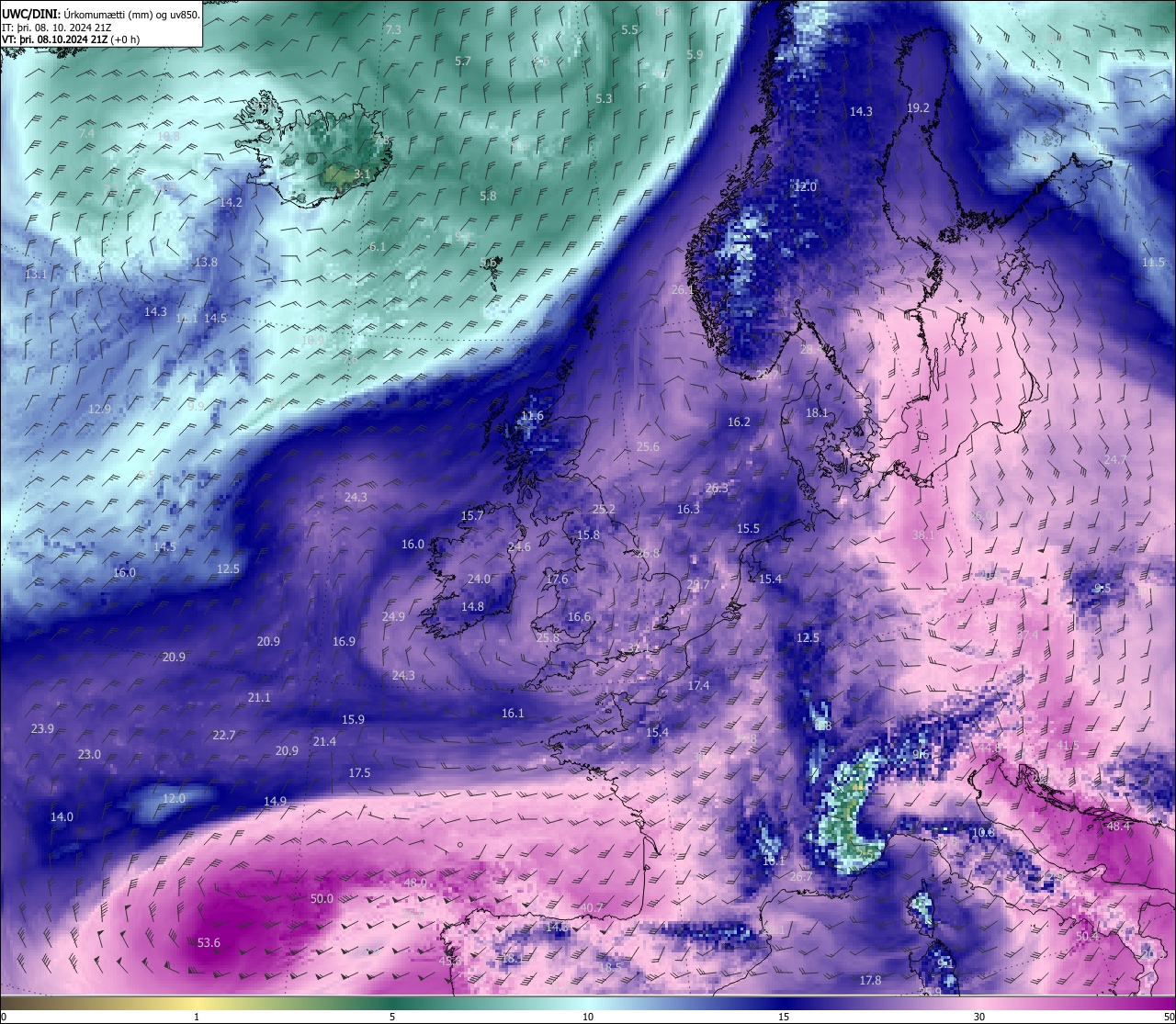Click the 11.5 value at right edge
This screenshot has width=1176, height=1024.
pos(1153,262)
